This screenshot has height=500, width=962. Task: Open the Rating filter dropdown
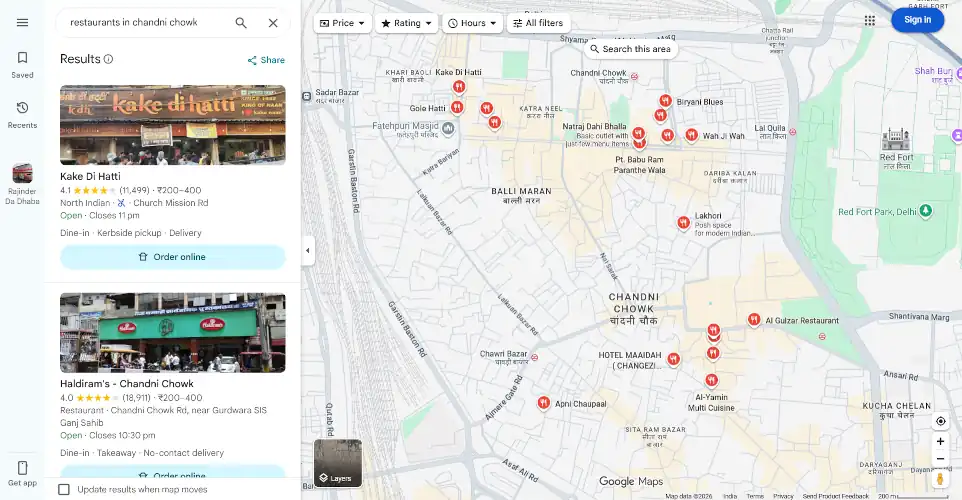406,23
